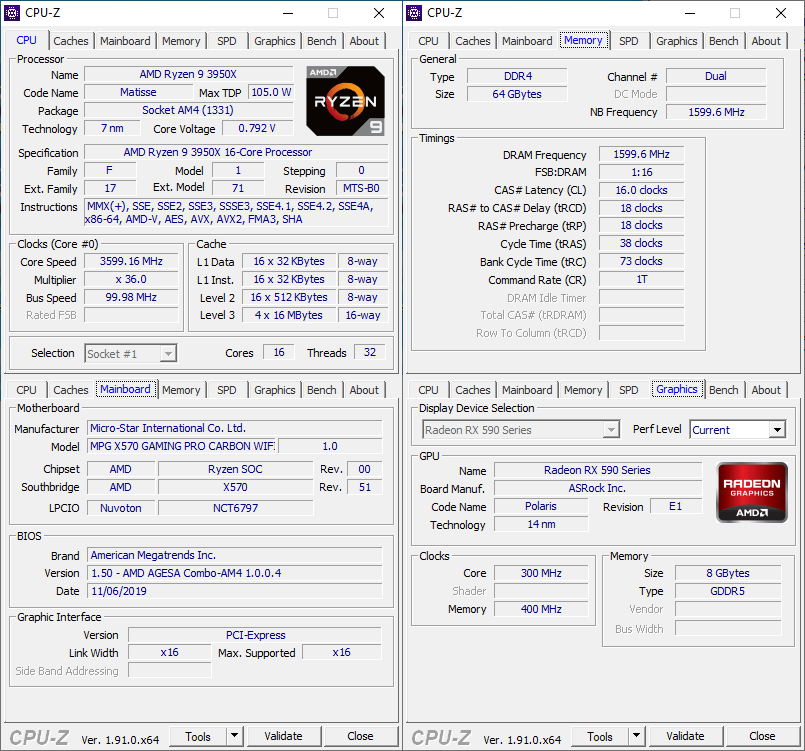Expand the Radeon RX 590 Series display device dropdown
Viewport: 805px width, 751px height.
pos(610,430)
